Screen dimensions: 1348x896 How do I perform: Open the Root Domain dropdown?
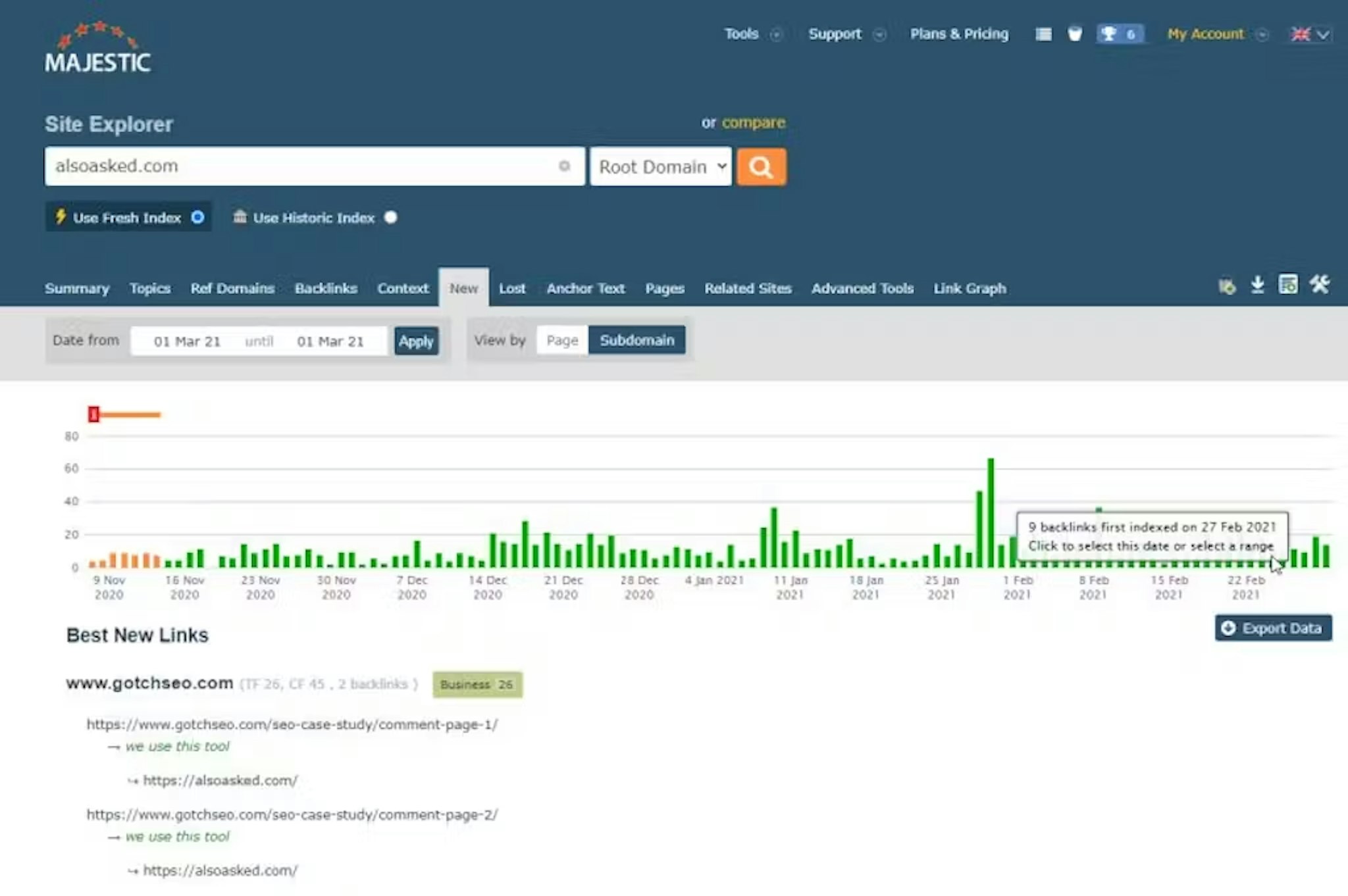click(x=661, y=167)
